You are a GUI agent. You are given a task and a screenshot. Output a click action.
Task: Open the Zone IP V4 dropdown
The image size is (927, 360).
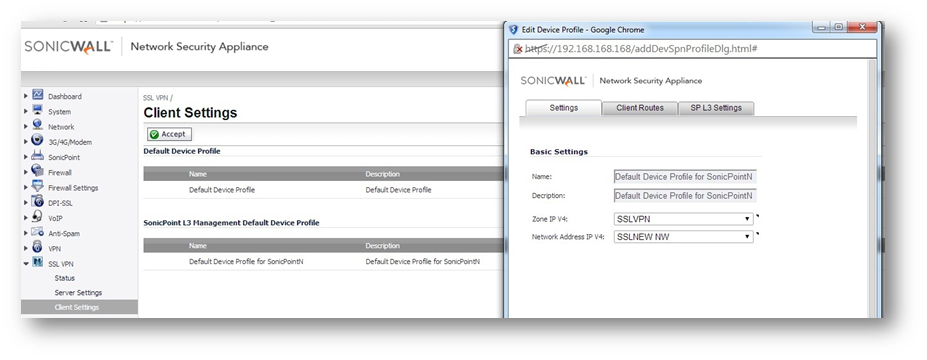click(x=683, y=219)
